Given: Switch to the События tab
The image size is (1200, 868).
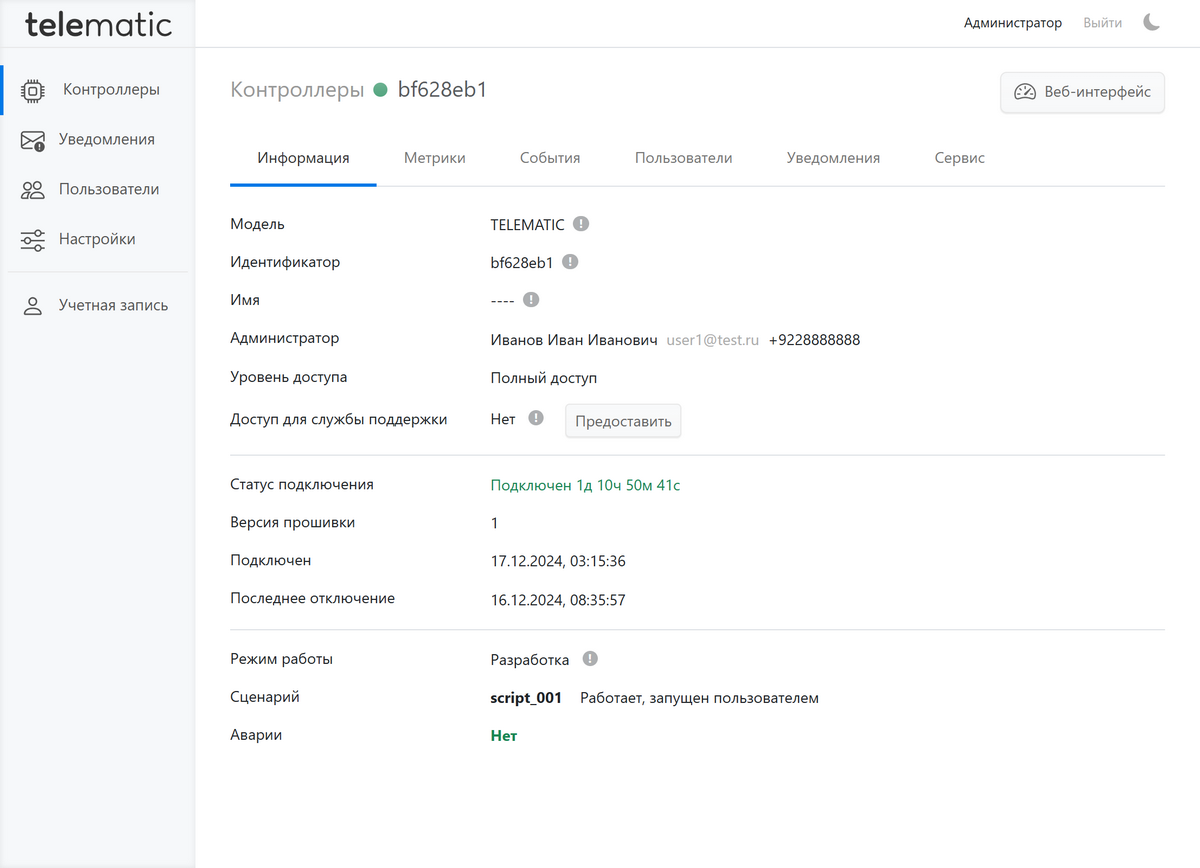Looking at the screenshot, I should point(550,158).
